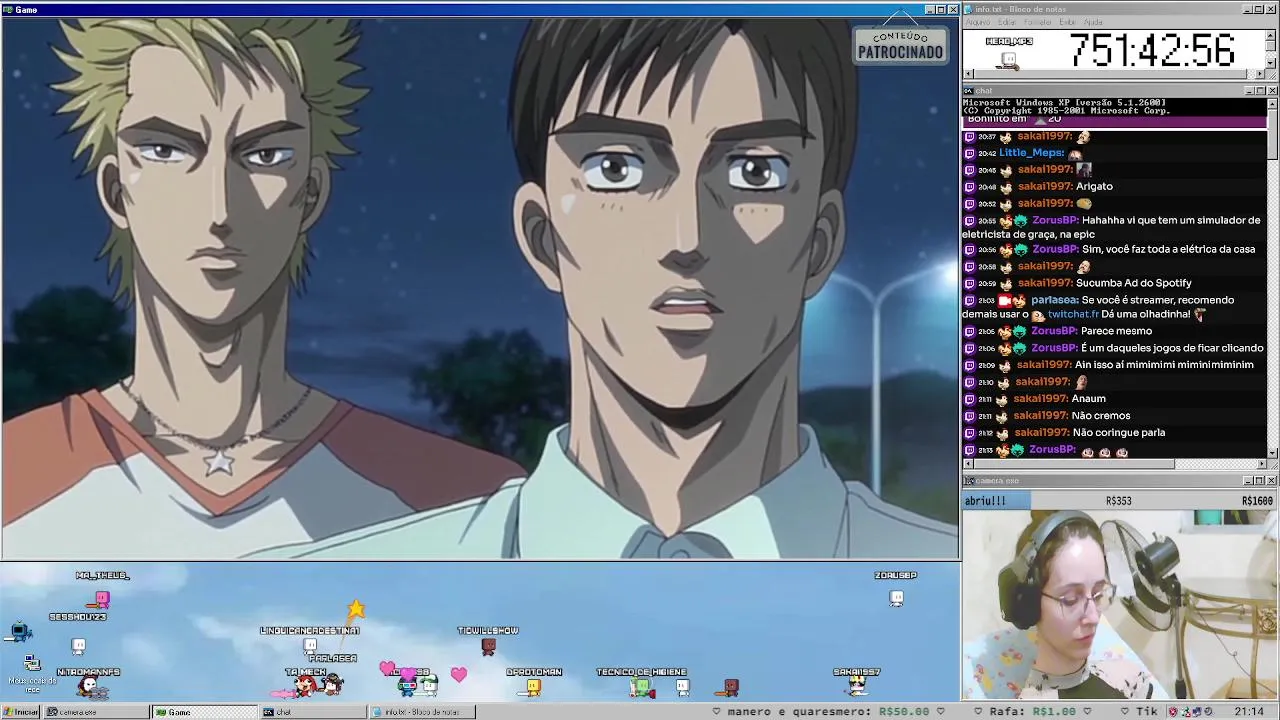Click the abriu!!! goal progress bar
Image resolution: width=1280 pixels, height=720 pixels.
(x=1120, y=500)
